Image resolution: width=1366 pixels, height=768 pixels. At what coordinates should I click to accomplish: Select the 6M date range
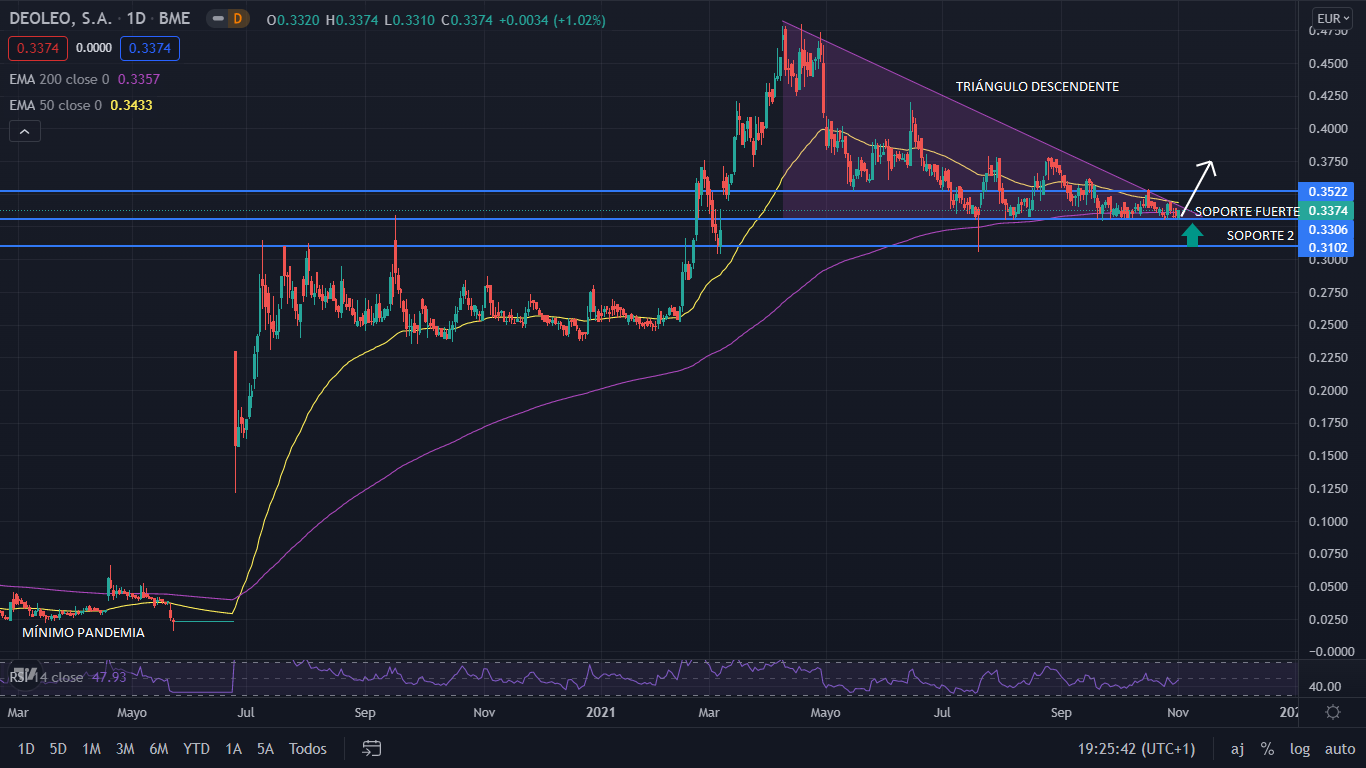(158, 748)
